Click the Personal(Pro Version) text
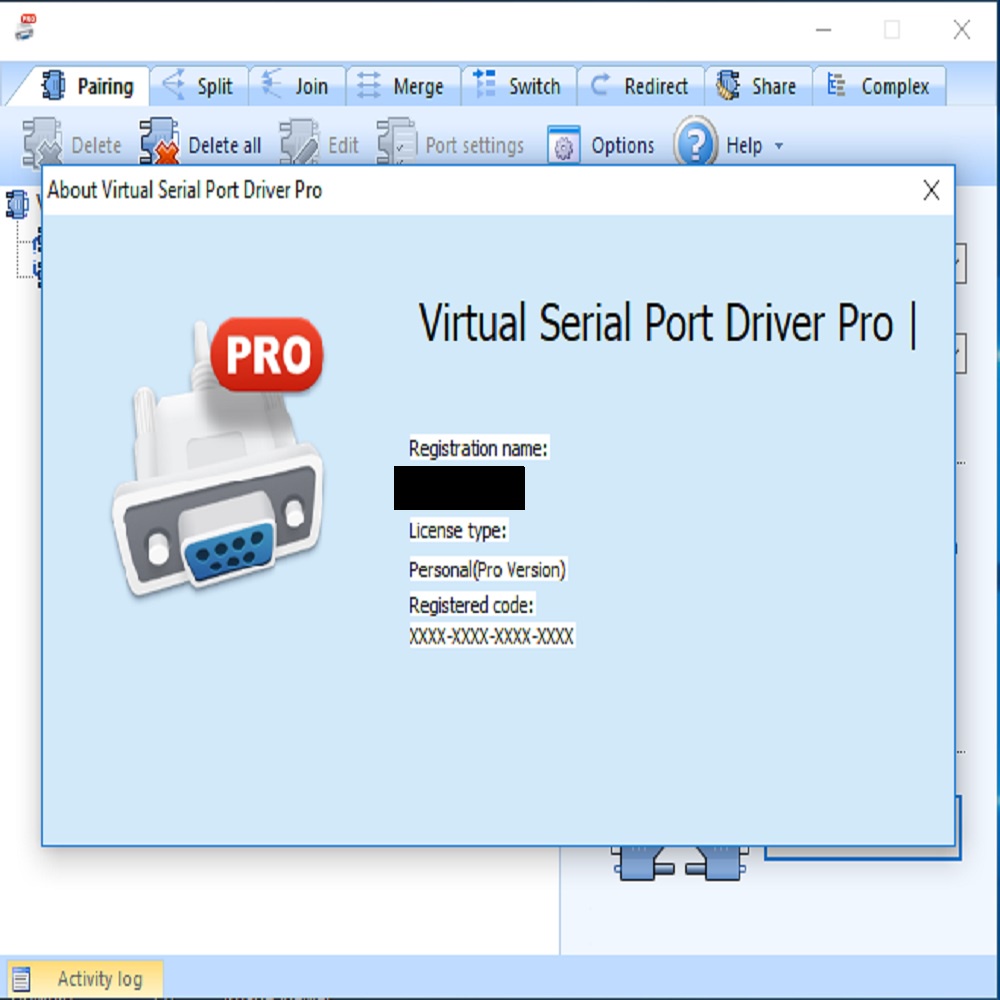Image resolution: width=1000 pixels, height=1000 pixels. pyautogui.click(x=487, y=570)
